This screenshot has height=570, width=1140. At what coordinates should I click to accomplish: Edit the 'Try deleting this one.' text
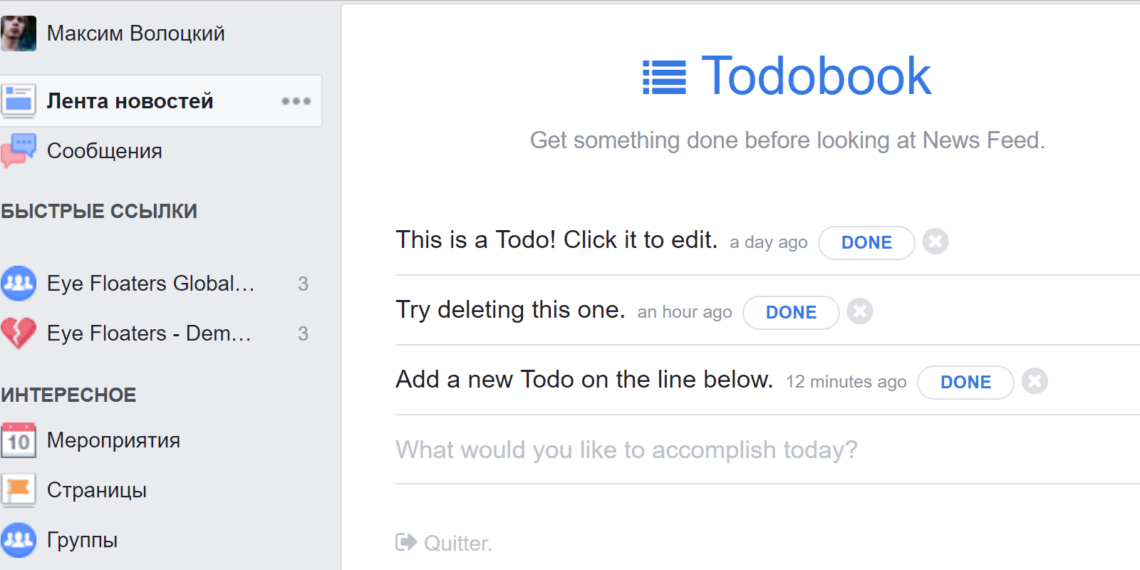tap(510, 310)
